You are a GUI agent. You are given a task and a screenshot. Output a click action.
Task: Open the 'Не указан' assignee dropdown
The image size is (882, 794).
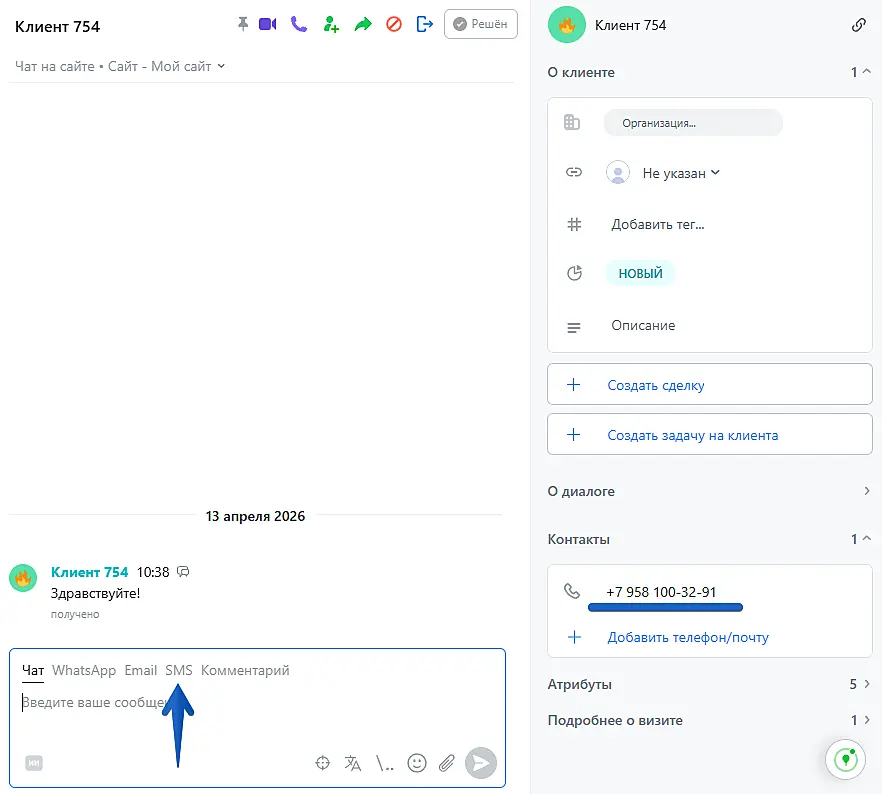[x=680, y=173]
